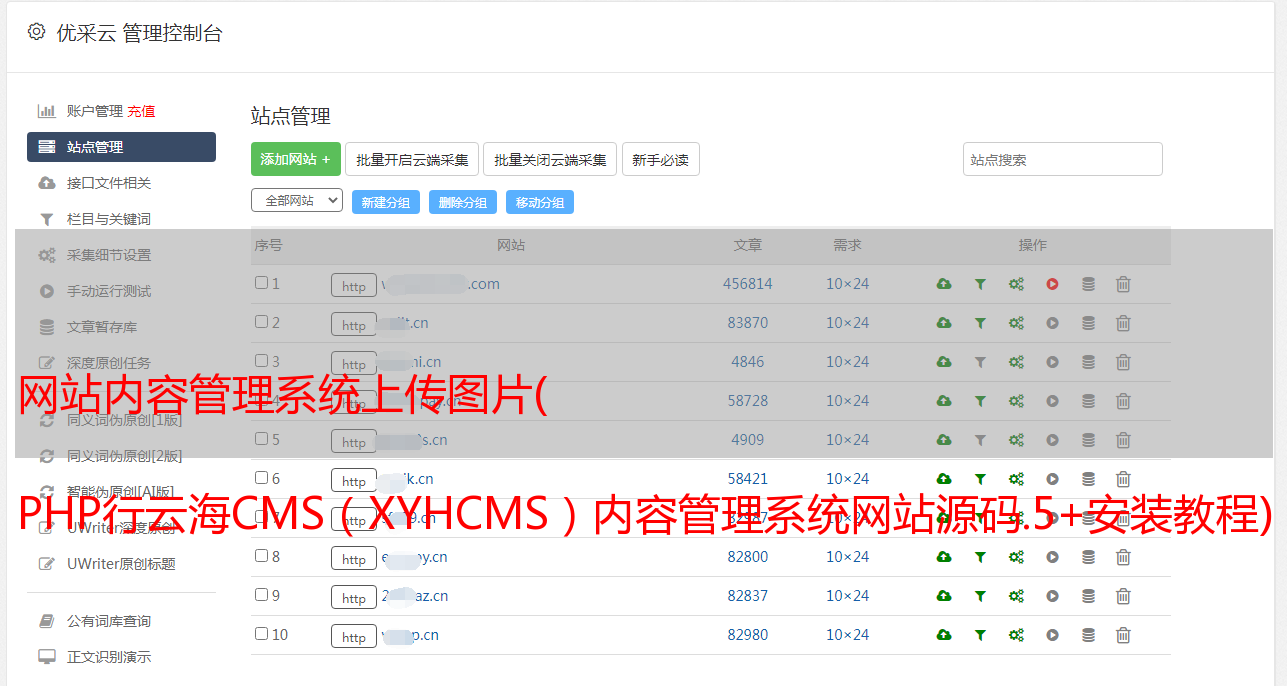Image resolution: width=1287 pixels, height=686 pixels.
Task: Click the 批量开启云端采集 button
Action: click(412, 159)
